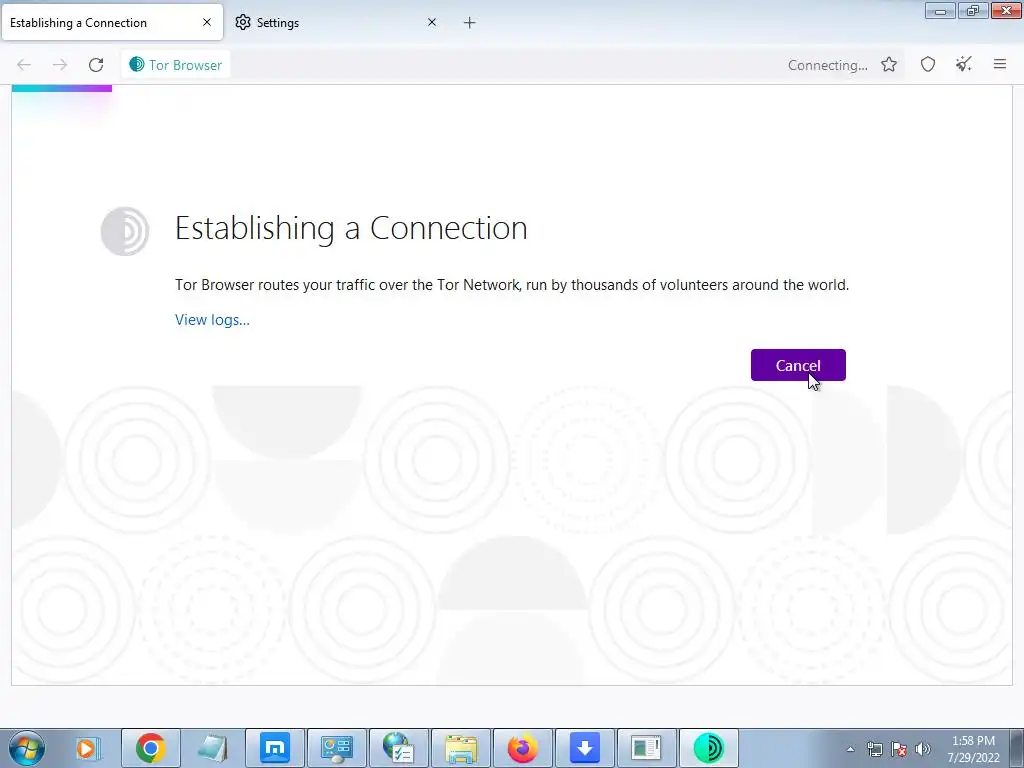Close the Establishing a Connection tab

(207, 22)
